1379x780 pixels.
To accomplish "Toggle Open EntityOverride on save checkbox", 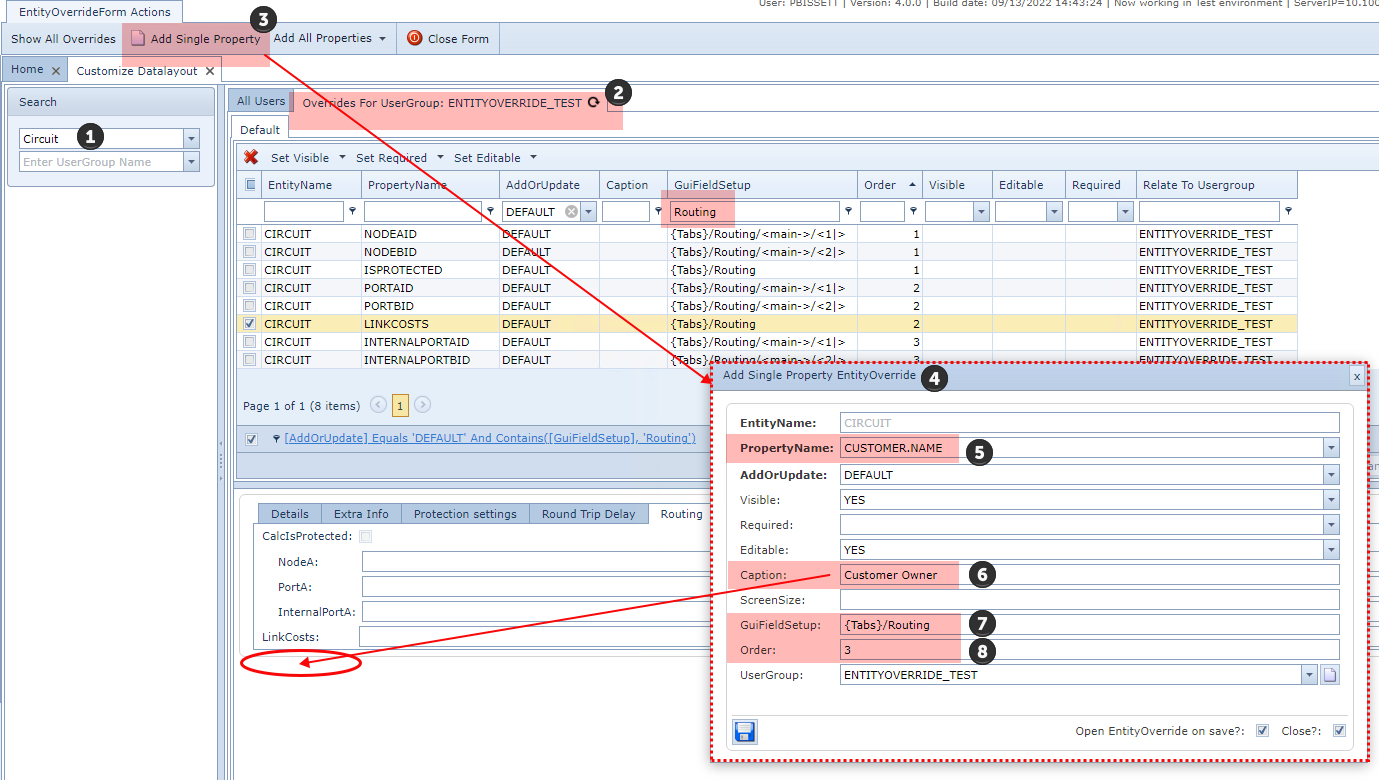I will pyautogui.click(x=1262, y=731).
